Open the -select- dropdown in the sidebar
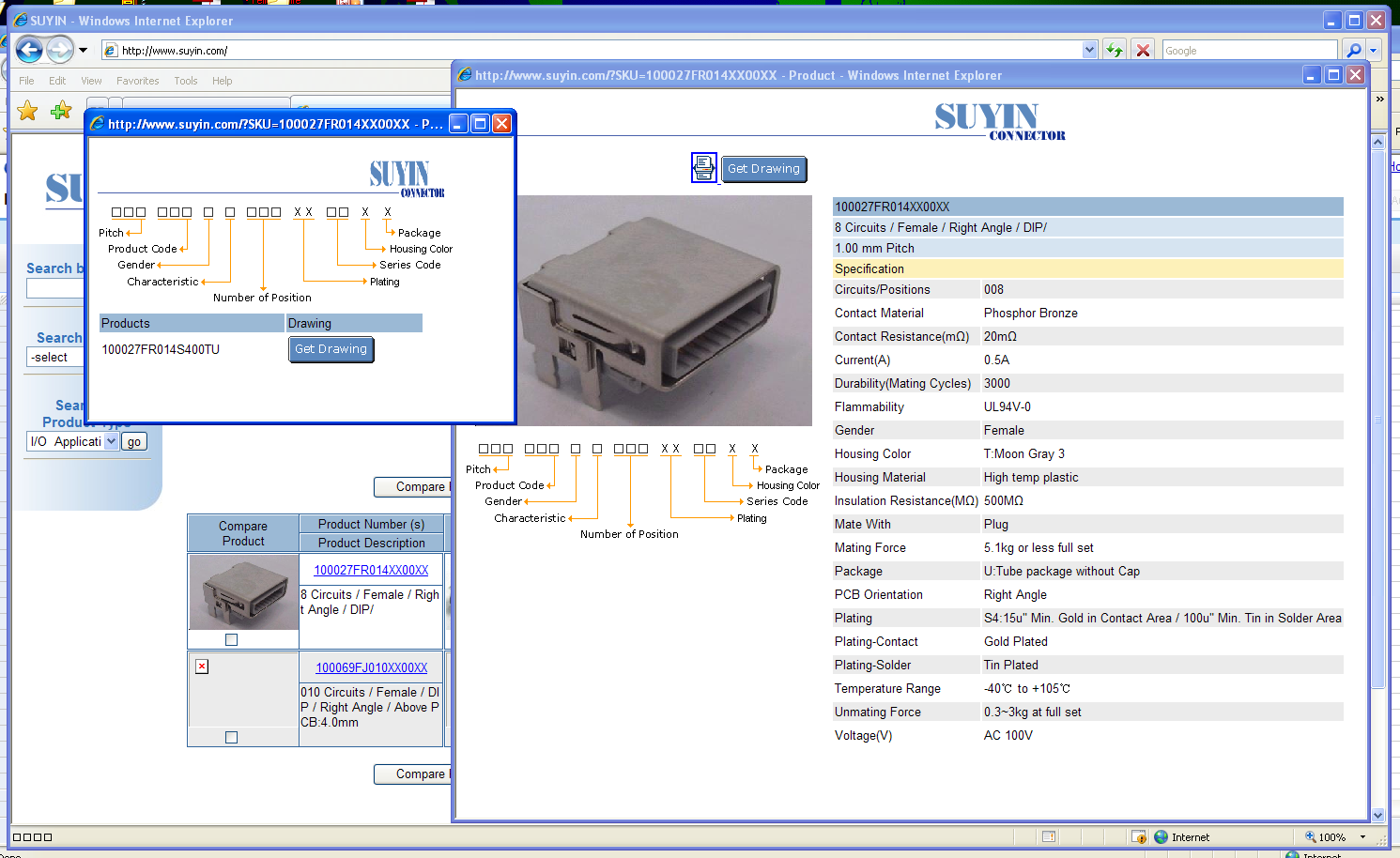The height and width of the screenshot is (858, 1400). pos(55,358)
